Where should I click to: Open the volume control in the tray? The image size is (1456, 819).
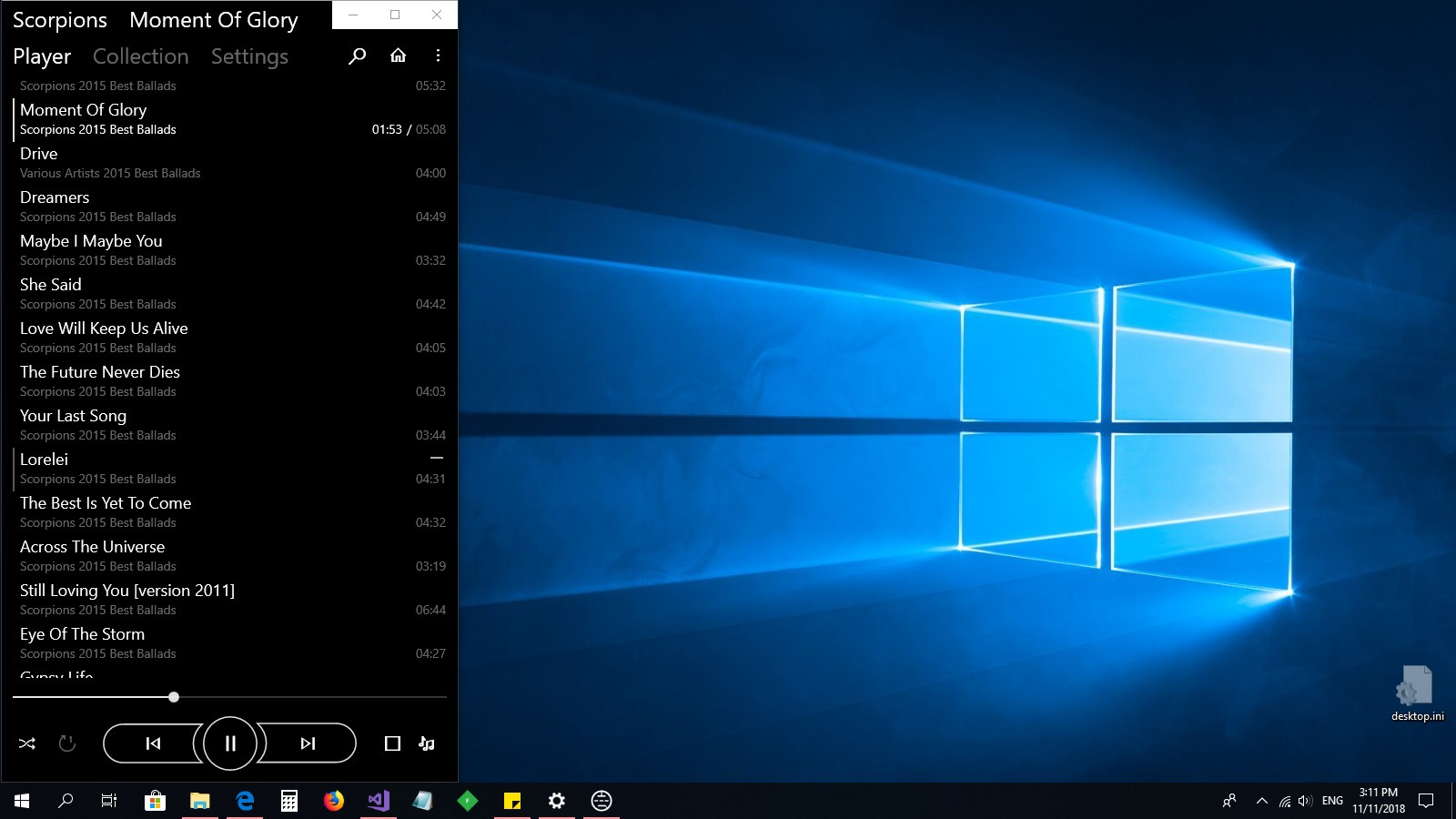1305,801
